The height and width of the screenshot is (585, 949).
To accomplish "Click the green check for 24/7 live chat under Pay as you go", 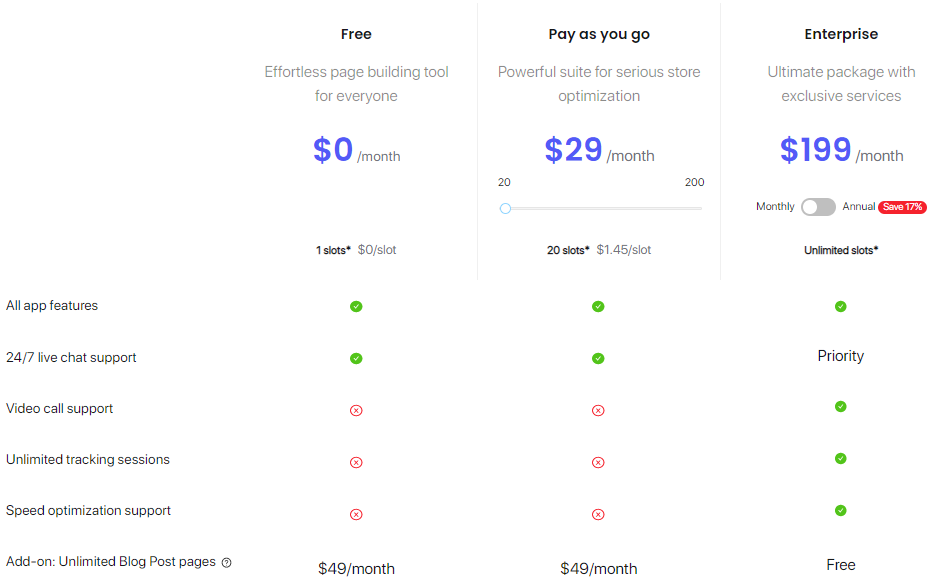I will point(598,359).
